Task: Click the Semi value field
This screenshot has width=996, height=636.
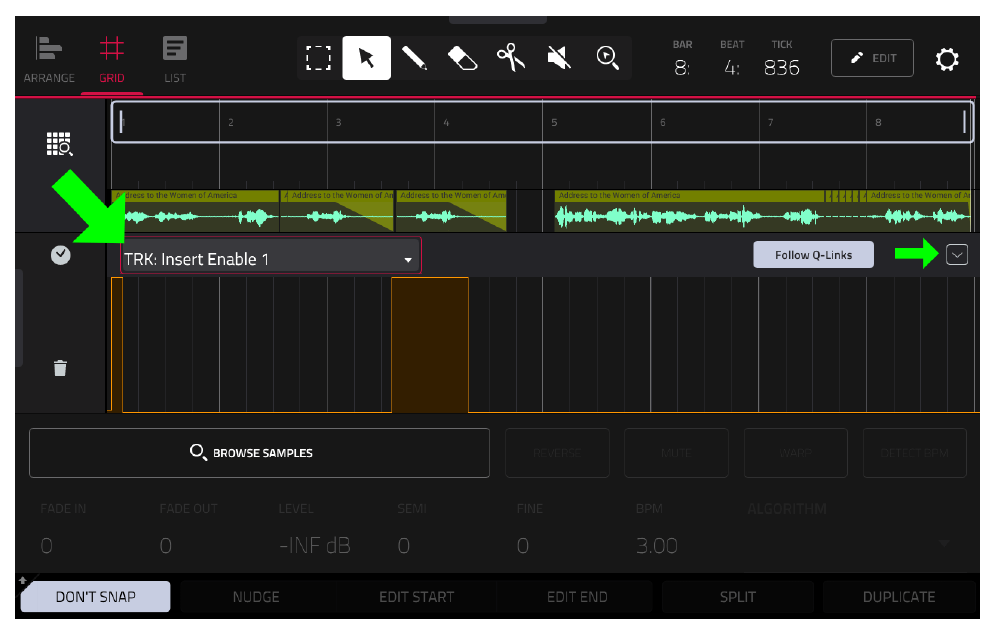Action: click(x=403, y=546)
